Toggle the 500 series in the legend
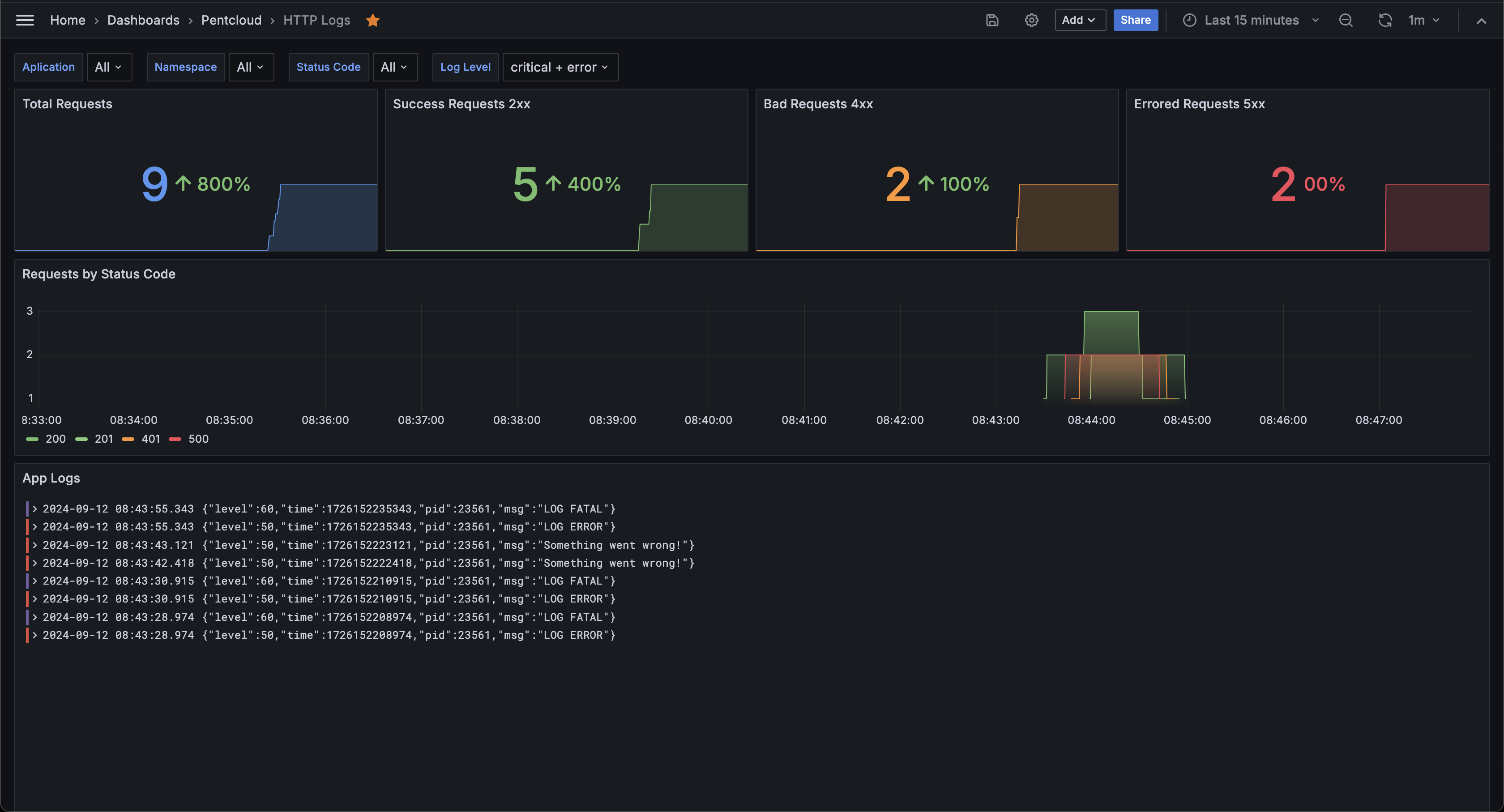This screenshot has width=1504, height=812. (x=198, y=439)
